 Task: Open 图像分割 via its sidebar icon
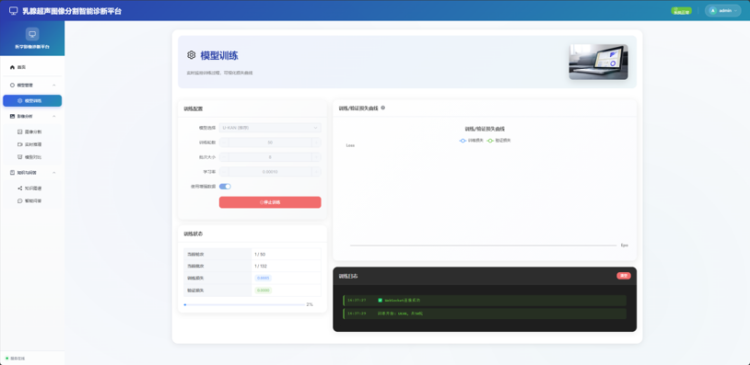[20, 132]
